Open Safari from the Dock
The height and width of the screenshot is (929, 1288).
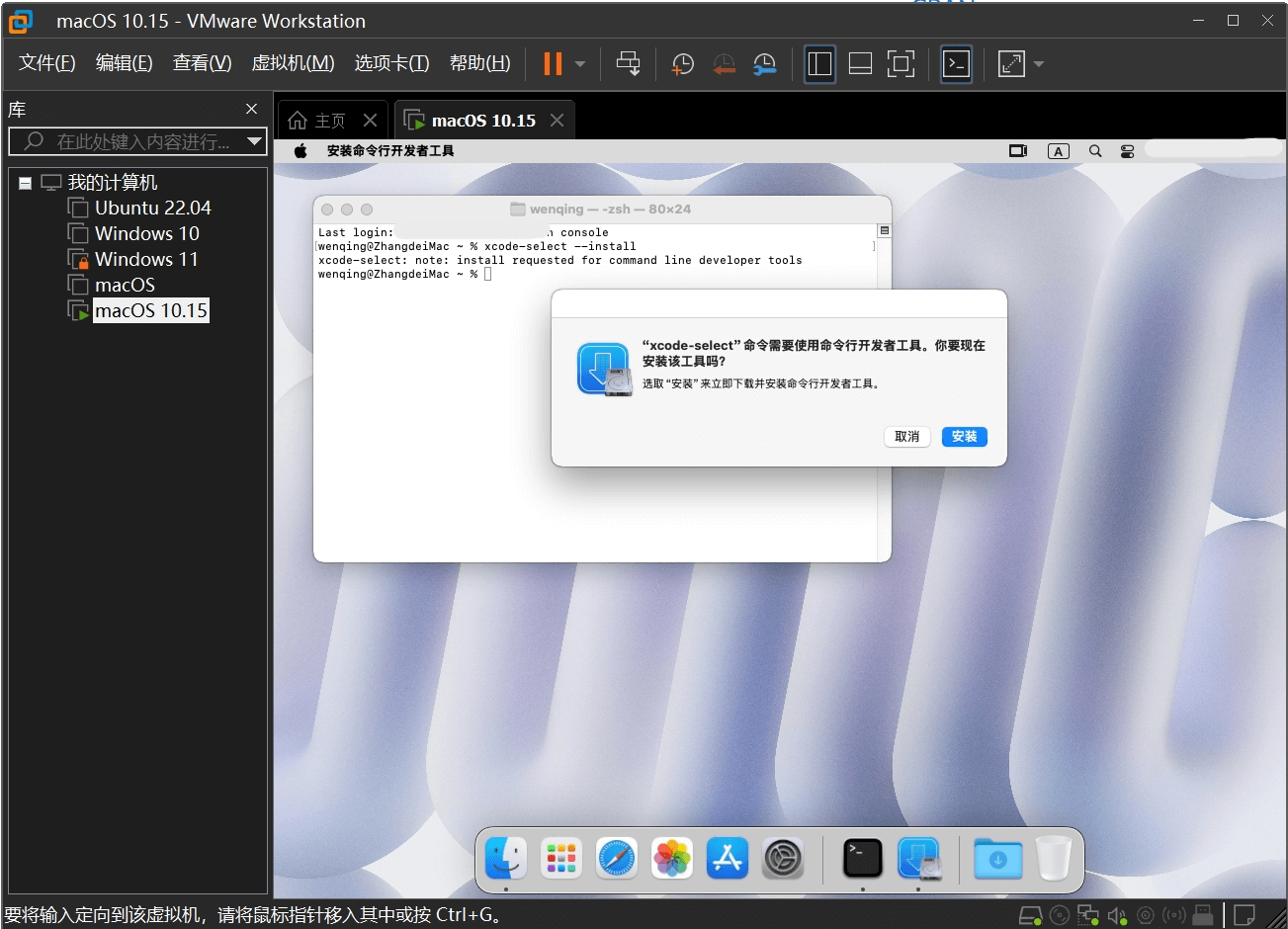click(x=617, y=858)
